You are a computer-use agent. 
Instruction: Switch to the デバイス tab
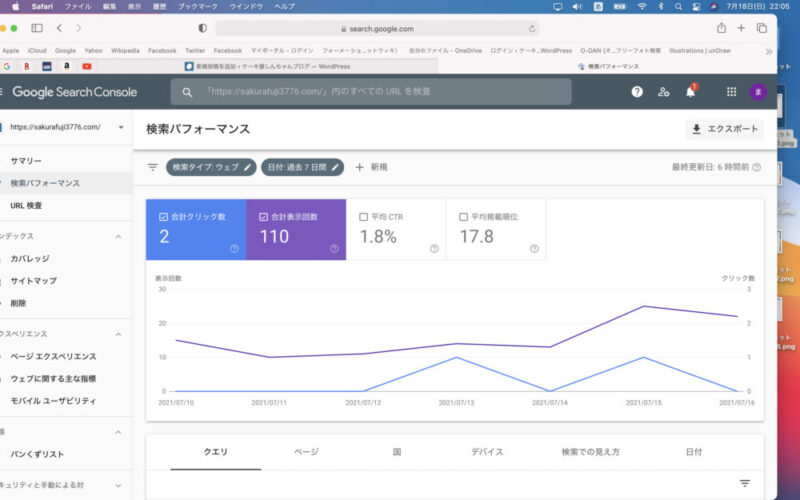(487, 452)
